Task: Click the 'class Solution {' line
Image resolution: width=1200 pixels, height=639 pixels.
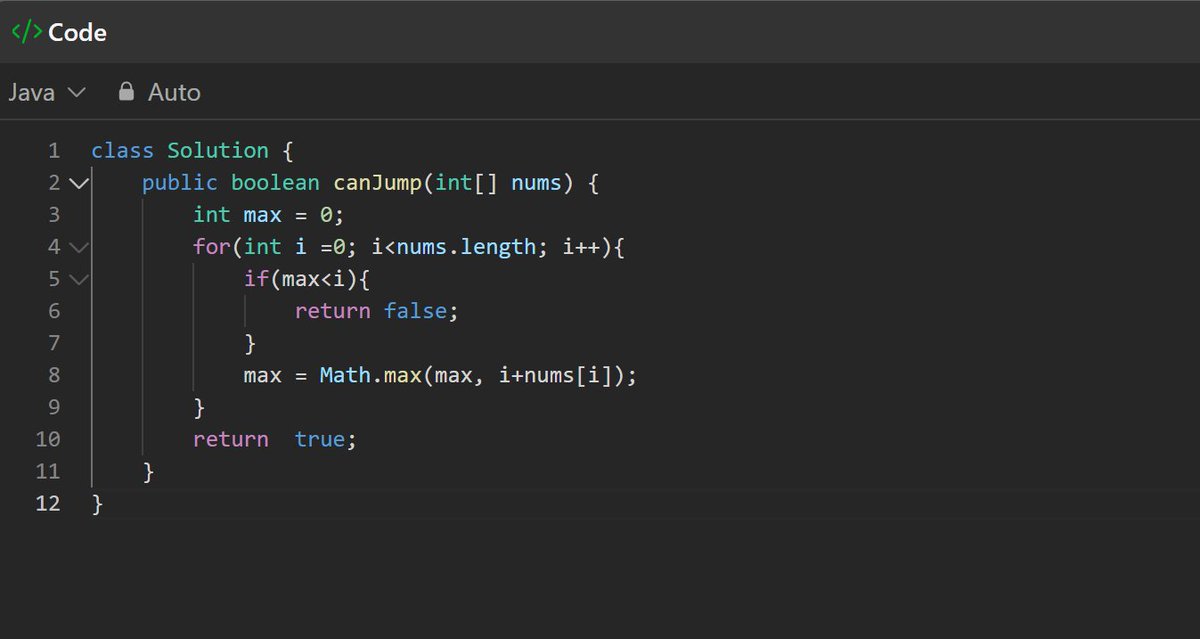Action: tap(192, 151)
